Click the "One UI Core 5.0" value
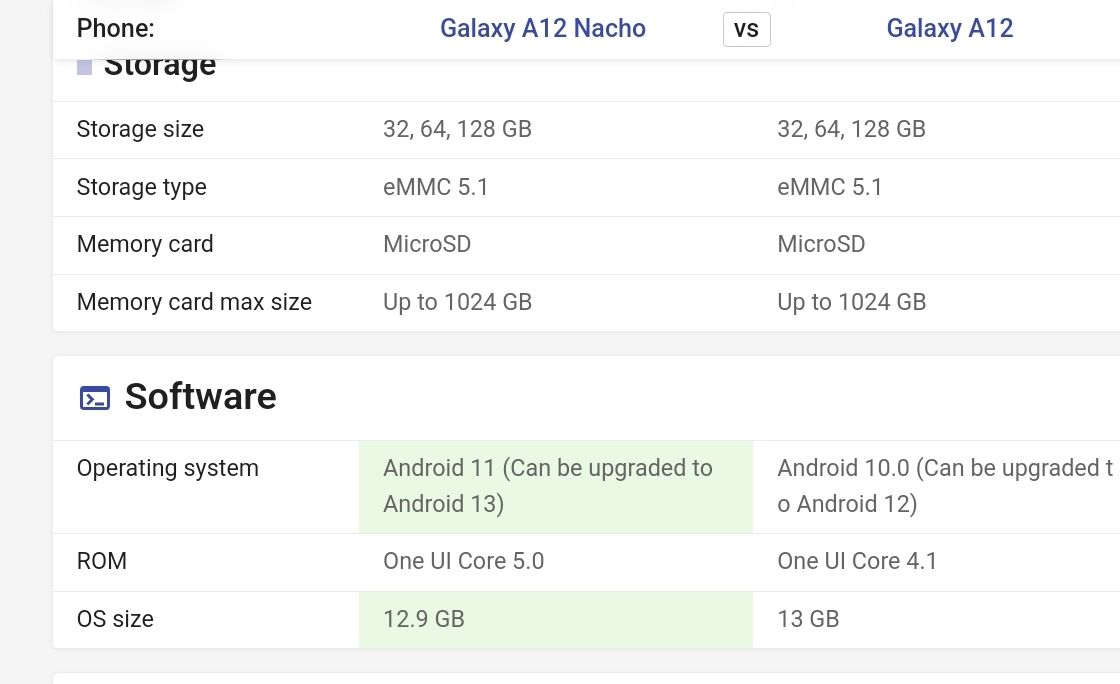This screenshot has width=1120, height=684. [x=463, y=561]
